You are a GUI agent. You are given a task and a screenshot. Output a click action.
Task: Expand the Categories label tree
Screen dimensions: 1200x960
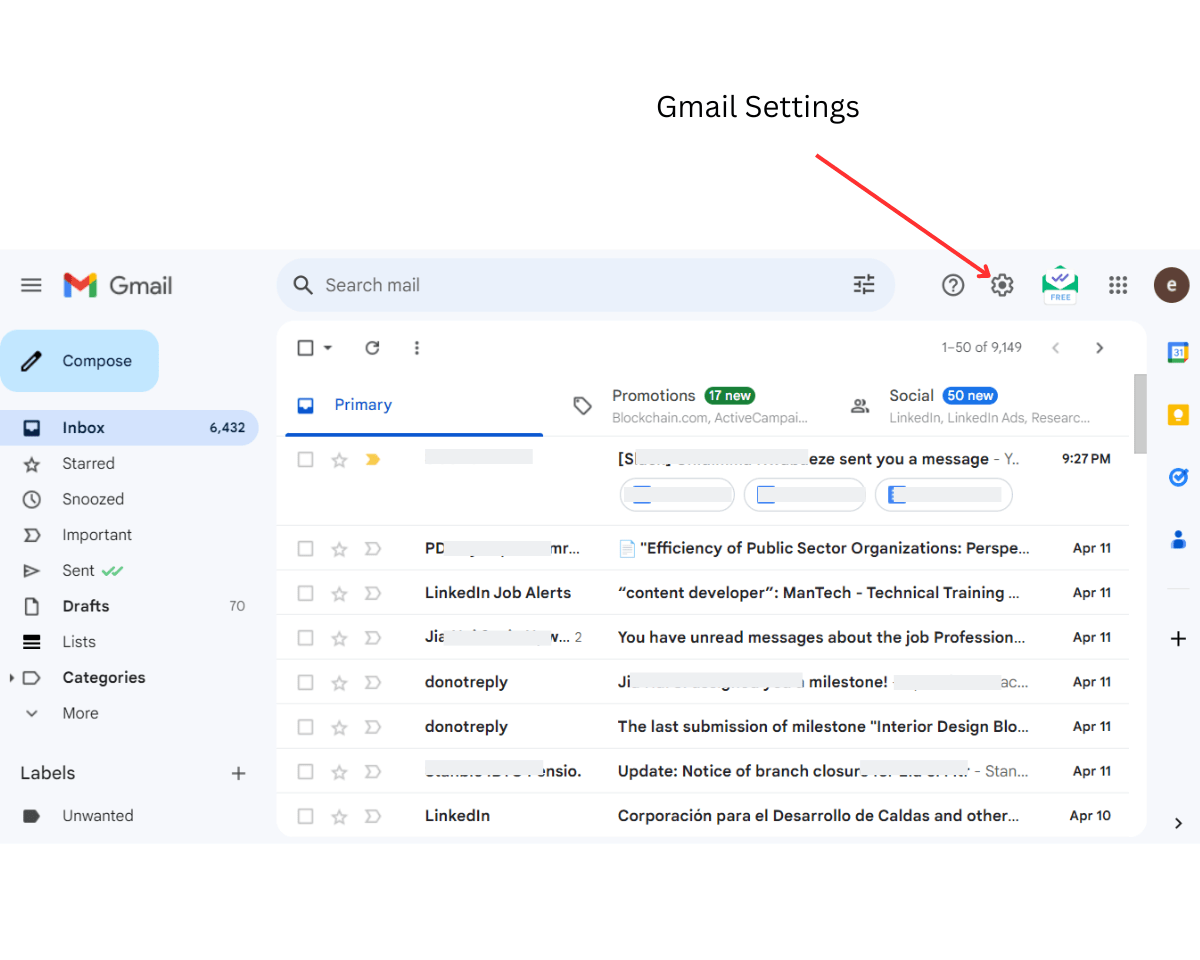[11, 678]
